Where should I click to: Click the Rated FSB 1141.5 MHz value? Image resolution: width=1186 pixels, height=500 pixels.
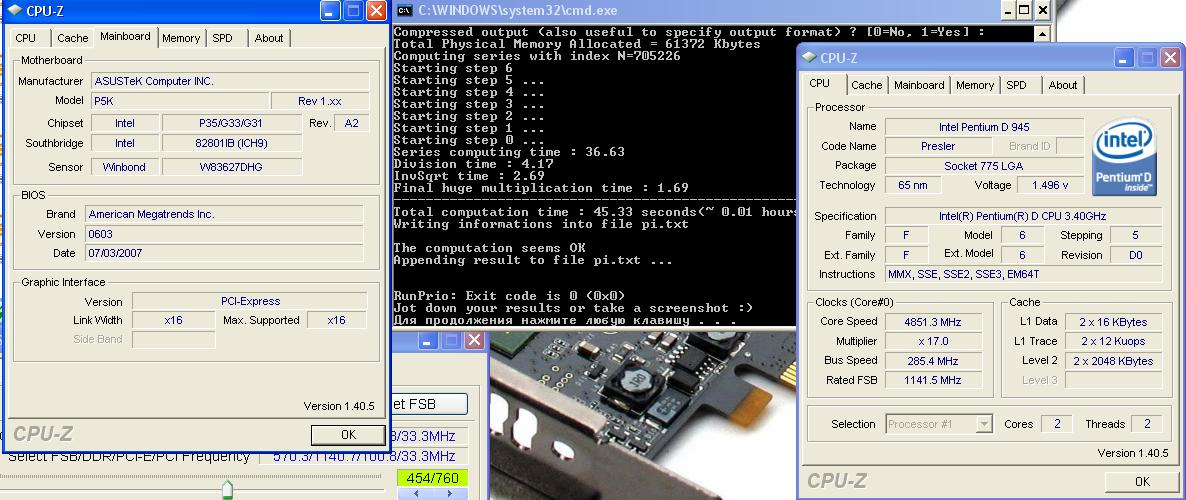(x=933, y=380)
